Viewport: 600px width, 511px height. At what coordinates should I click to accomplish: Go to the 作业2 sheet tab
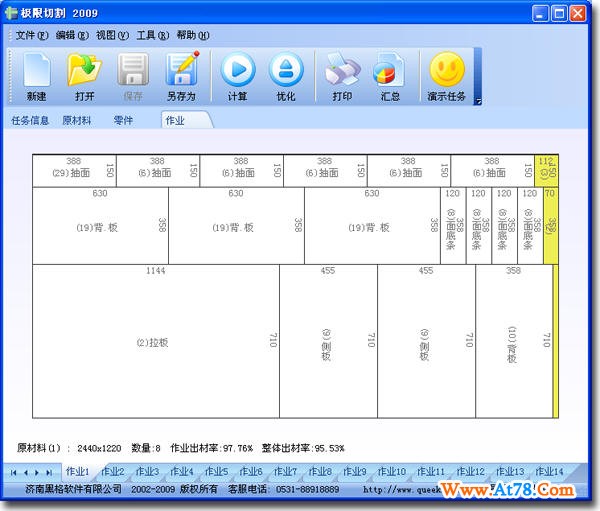click(110, 471)
